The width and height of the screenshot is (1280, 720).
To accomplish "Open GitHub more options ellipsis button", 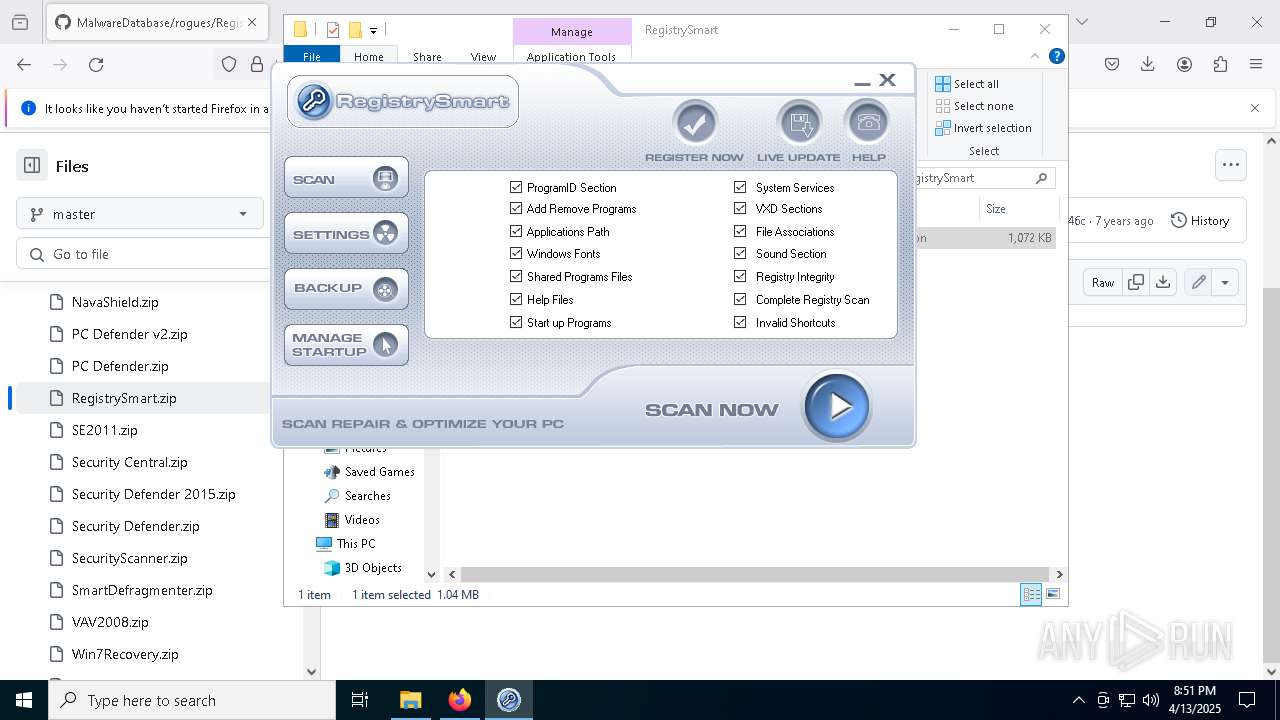I will [x=1231, y=165].
